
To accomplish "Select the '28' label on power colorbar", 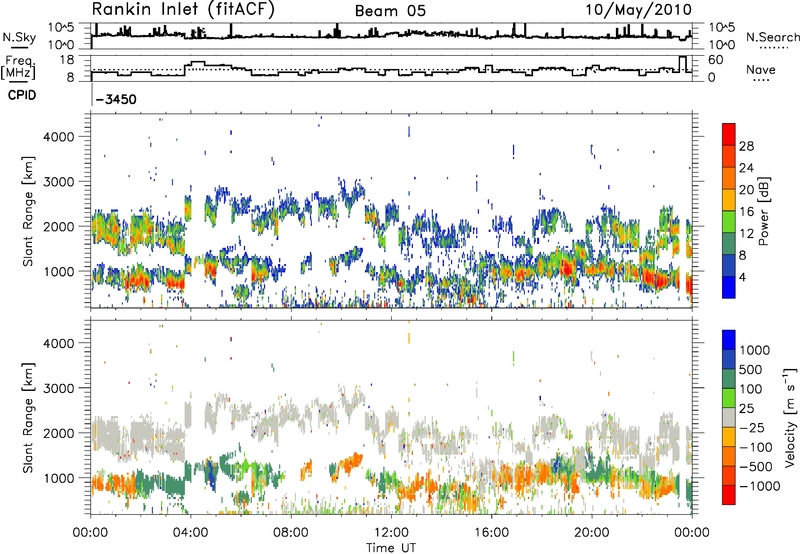I will 746,146.
